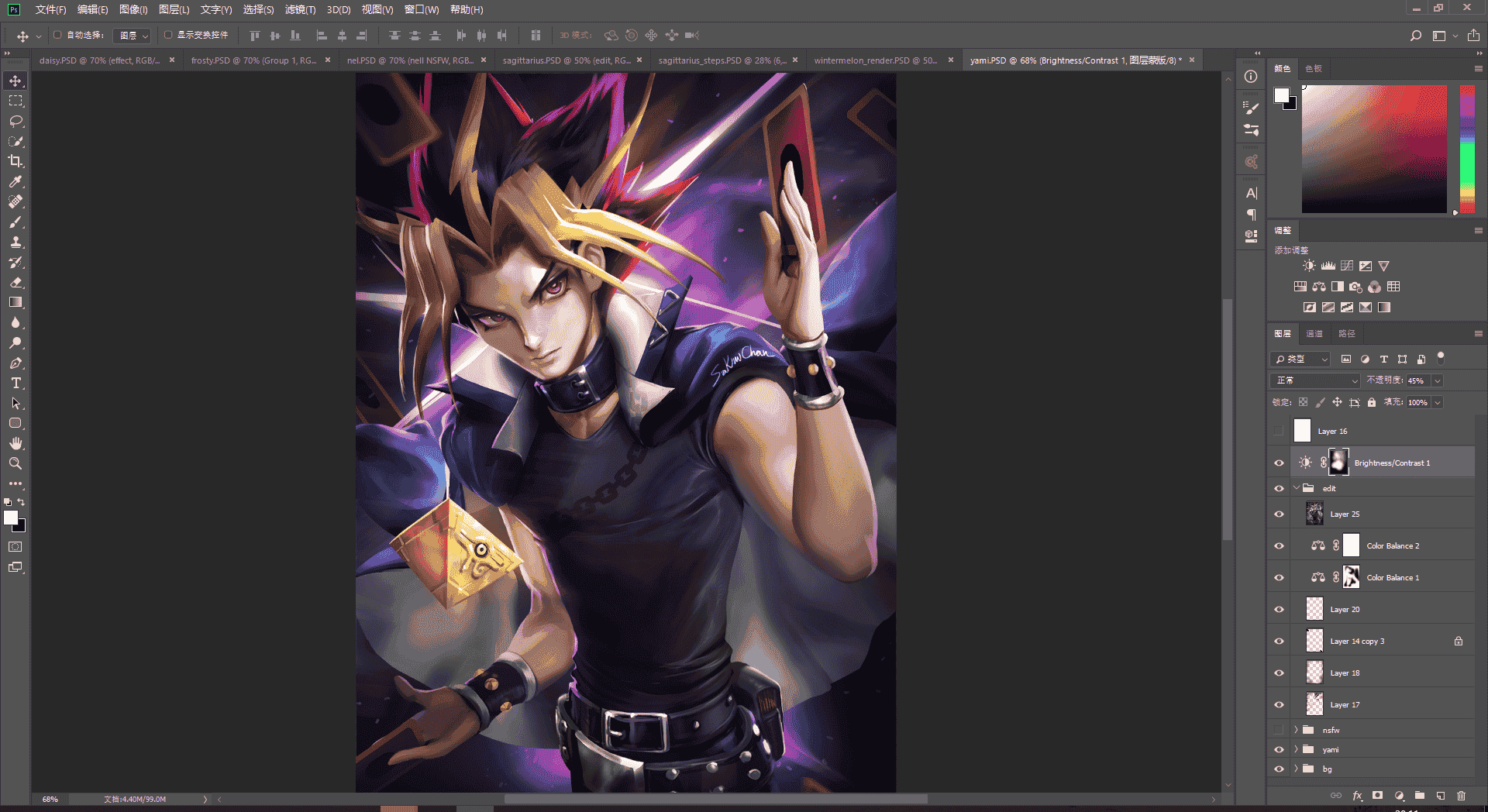Viewport: 1488px width, 812px height.
Task: Pick the Eyedropper tool
Action: (15, 181)
